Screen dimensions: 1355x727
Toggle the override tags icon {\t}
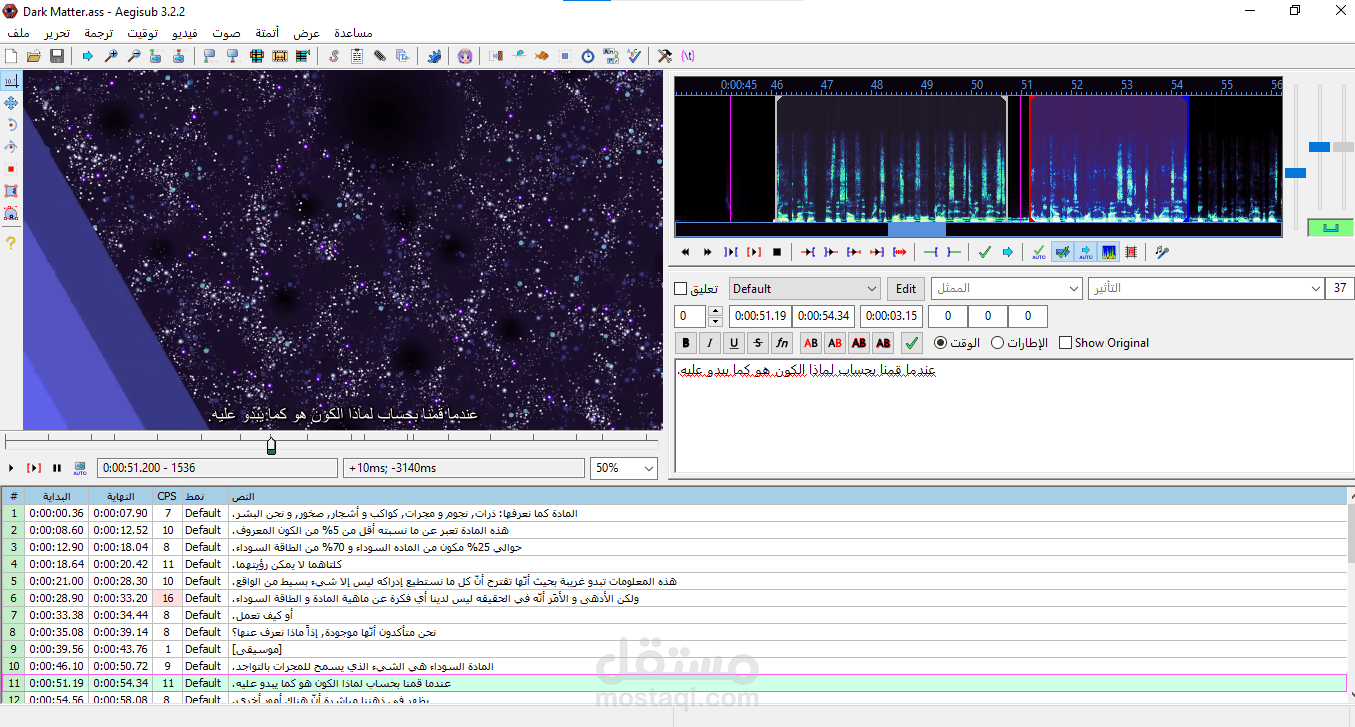tap(688, 56)
